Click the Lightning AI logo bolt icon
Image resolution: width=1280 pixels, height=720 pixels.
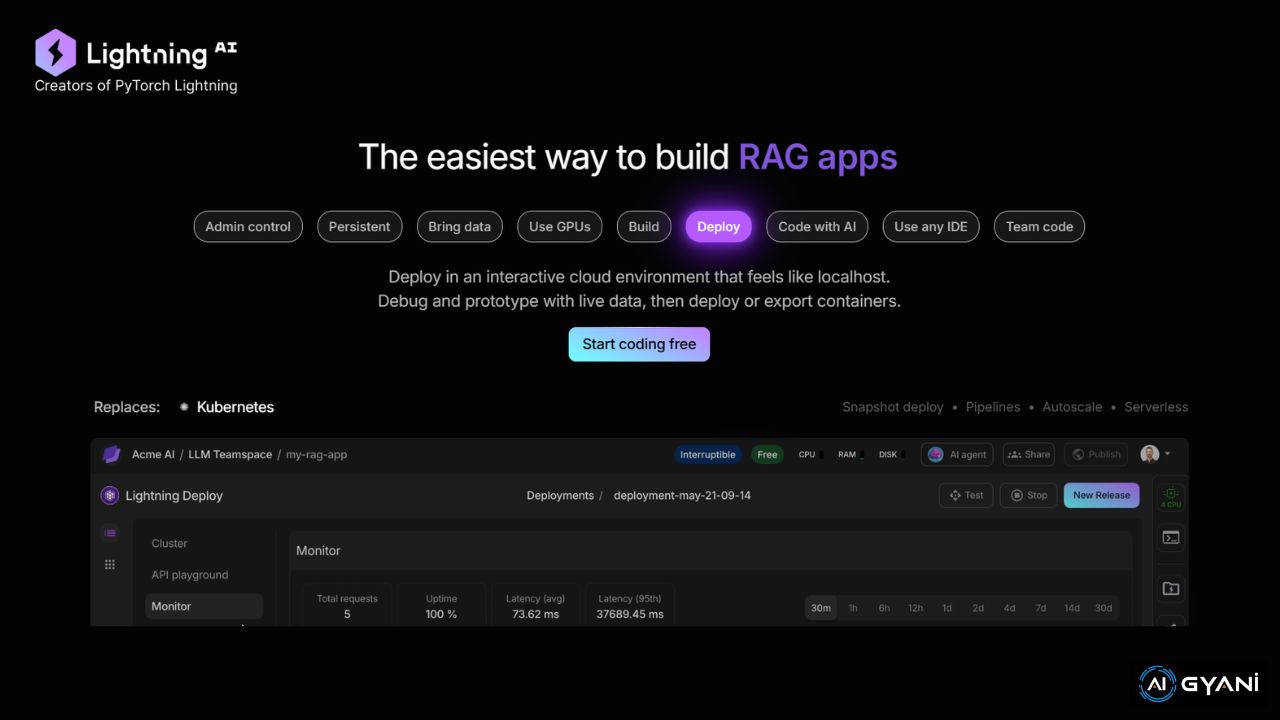[x=55, y=52]
